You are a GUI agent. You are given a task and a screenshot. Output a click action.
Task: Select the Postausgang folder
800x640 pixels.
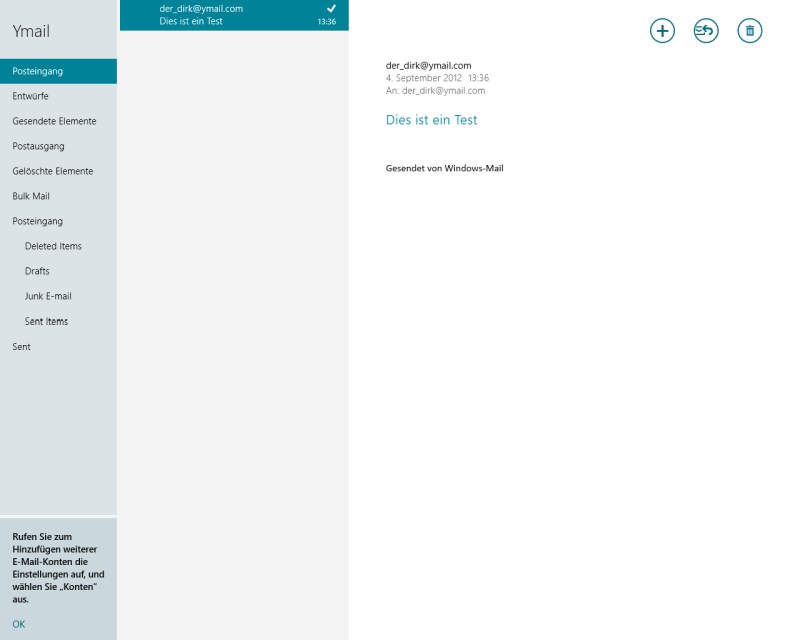click(x=58, y=146)
